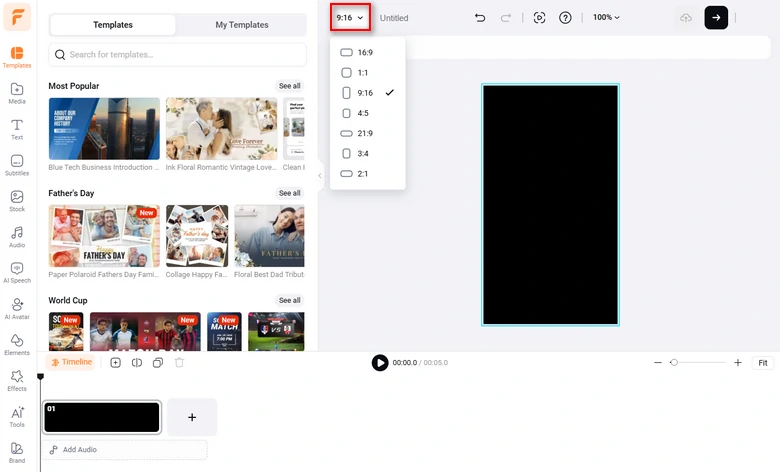Open the 9:16 aspect ratio dropdown
The width and height of the screenshot is (780, 472).
pos(350,17)
